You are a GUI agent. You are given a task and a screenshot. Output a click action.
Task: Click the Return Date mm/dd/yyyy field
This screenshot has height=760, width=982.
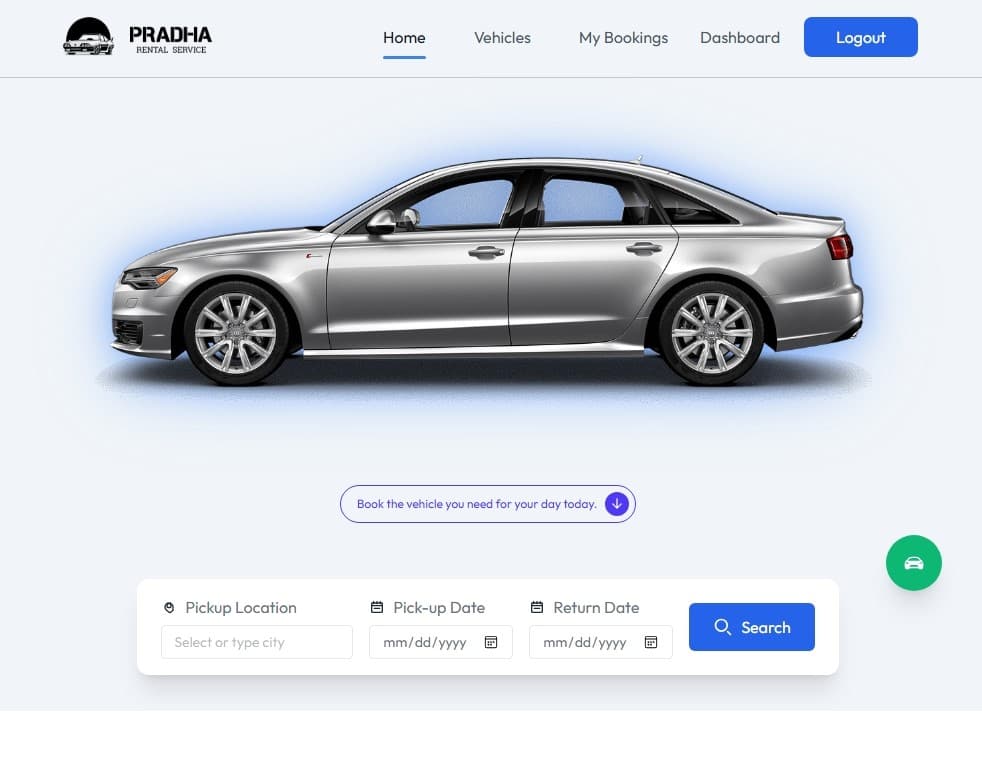pyautogui.click(x=601, y=642)
